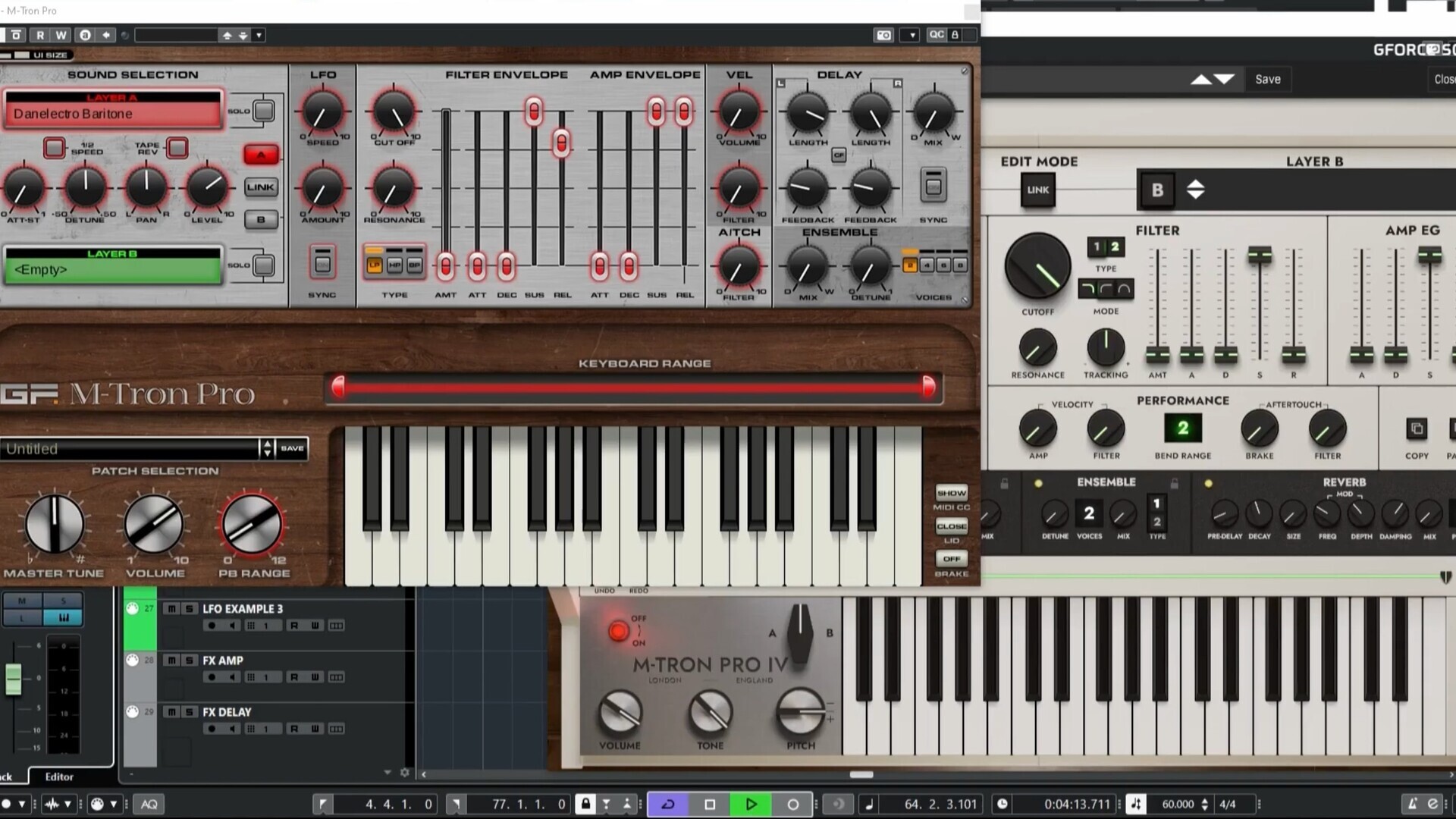Click the mixer channel volume fader
The image size is (1456, 819).
13,679
